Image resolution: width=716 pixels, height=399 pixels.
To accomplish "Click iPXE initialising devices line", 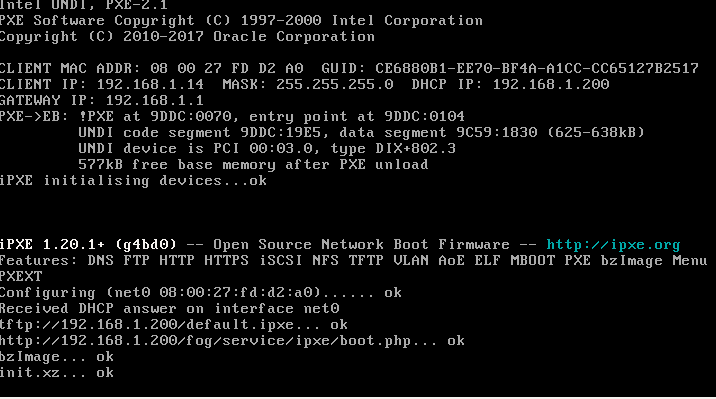I will 133,181.
